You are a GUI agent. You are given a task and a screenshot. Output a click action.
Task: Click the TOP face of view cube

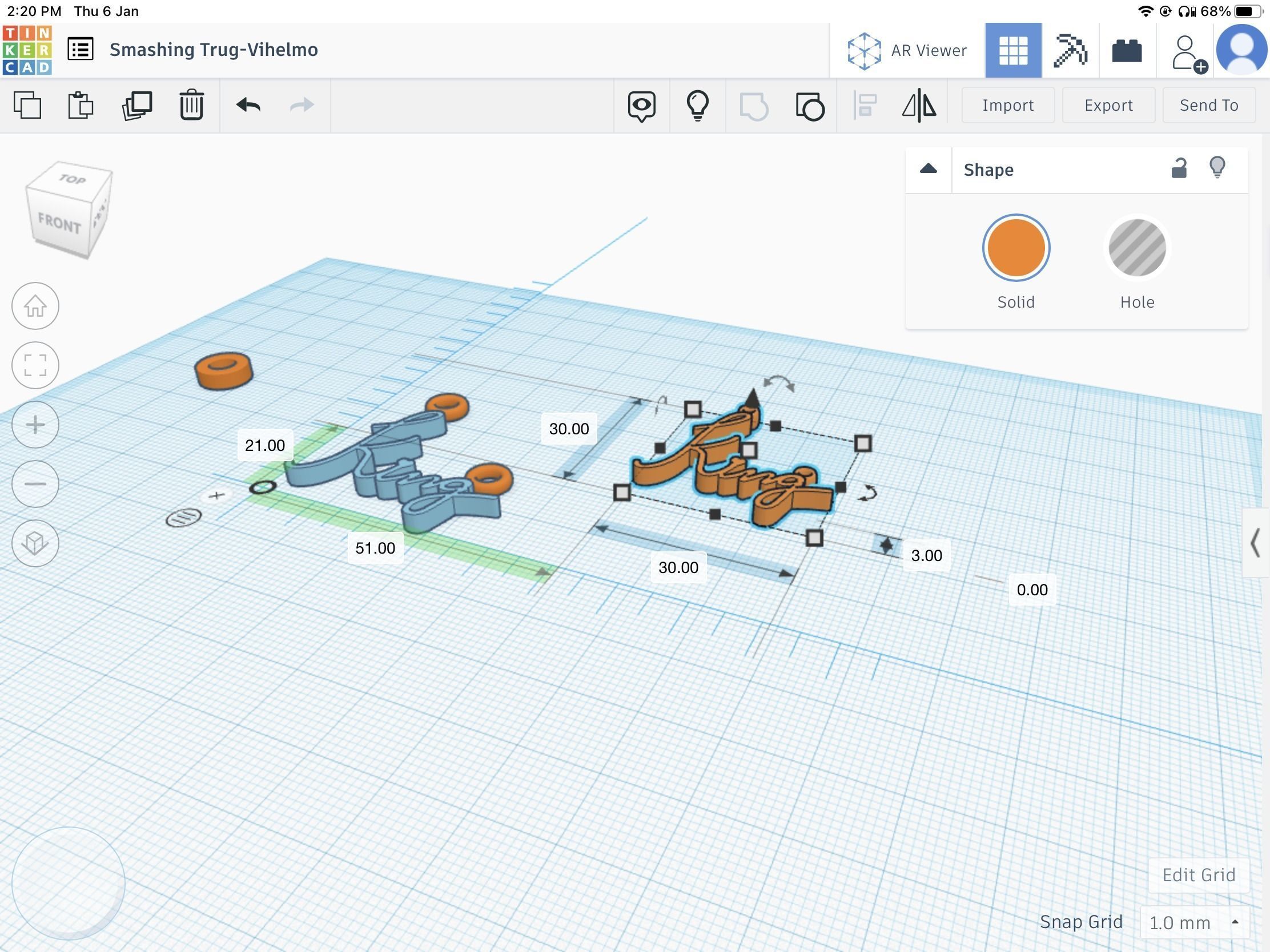pyautogui.click(x=71, y=180)
